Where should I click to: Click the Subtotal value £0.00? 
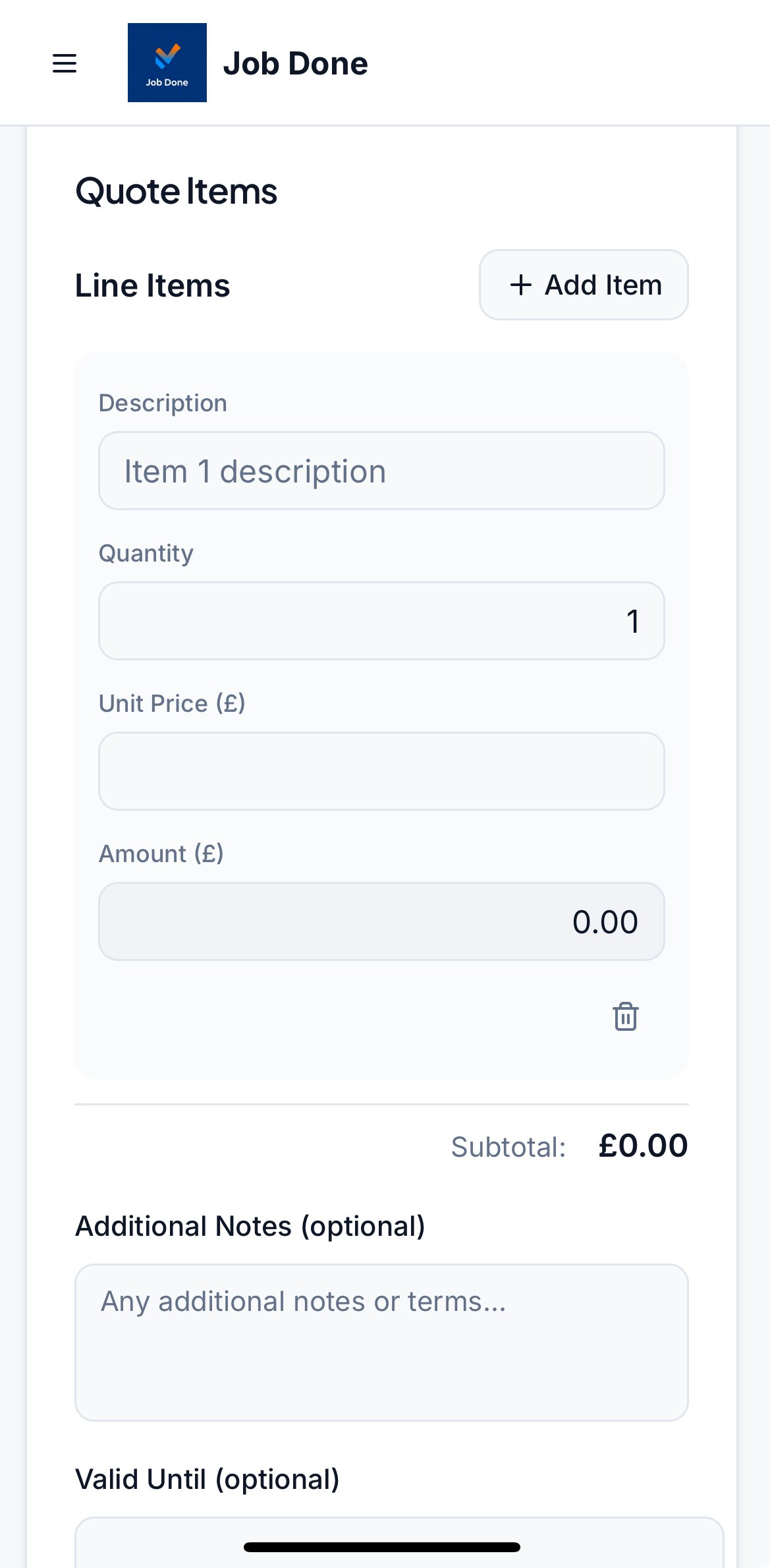point(643,1146)
